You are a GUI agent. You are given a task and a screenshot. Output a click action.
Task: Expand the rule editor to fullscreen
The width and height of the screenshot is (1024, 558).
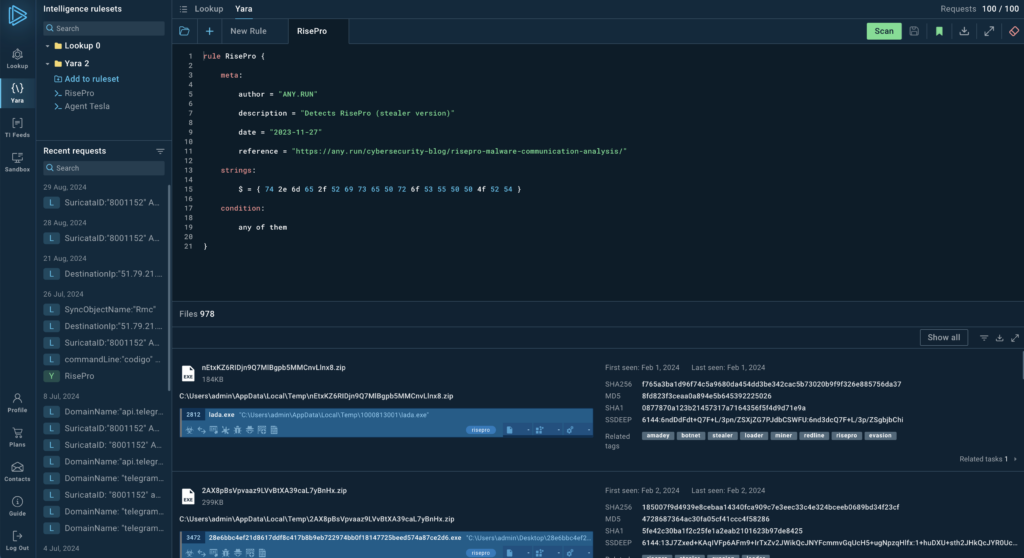coord(989,31)
